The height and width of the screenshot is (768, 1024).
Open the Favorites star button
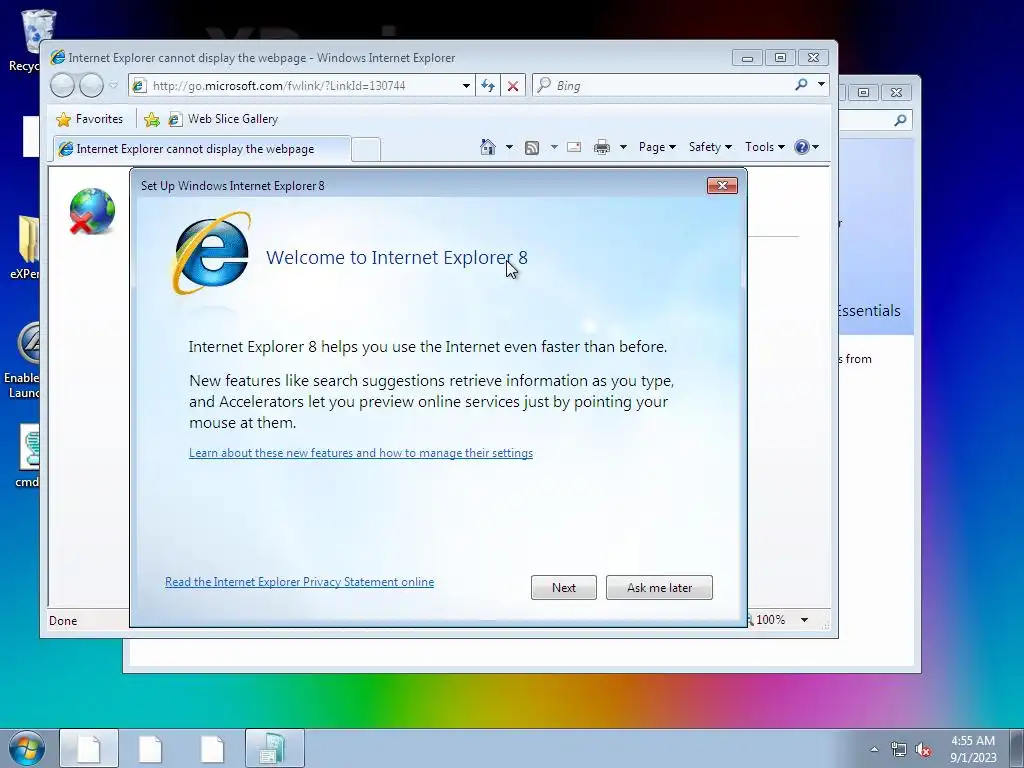tap(90, 119)
